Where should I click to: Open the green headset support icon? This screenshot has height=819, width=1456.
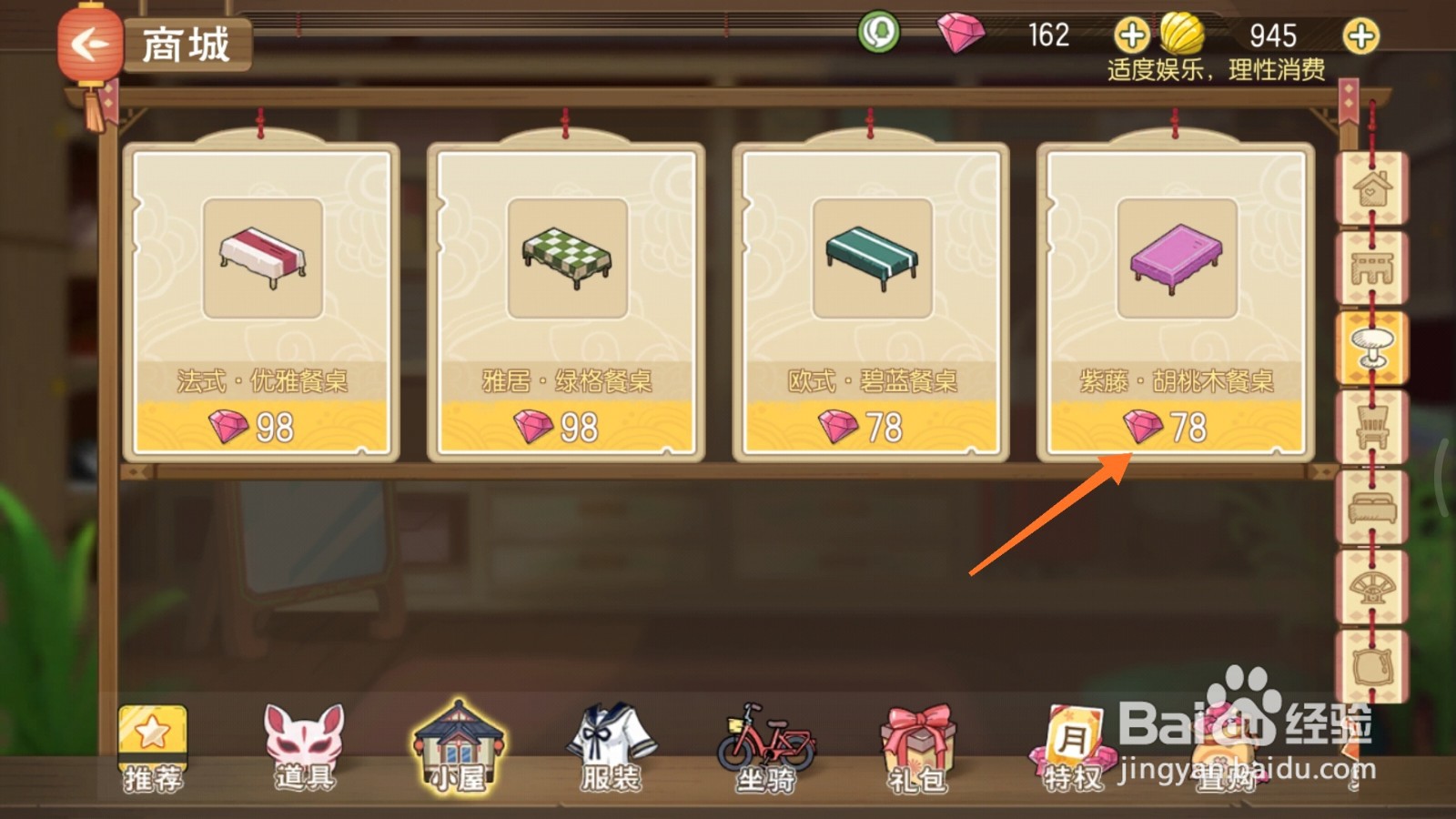878,33
